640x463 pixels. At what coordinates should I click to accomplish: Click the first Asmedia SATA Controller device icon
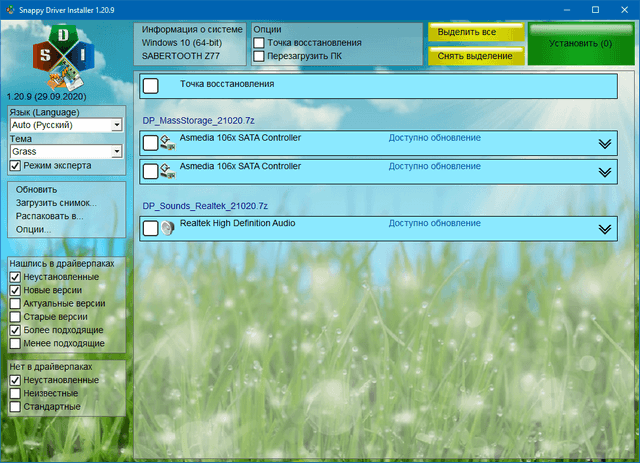pos(168,144)
